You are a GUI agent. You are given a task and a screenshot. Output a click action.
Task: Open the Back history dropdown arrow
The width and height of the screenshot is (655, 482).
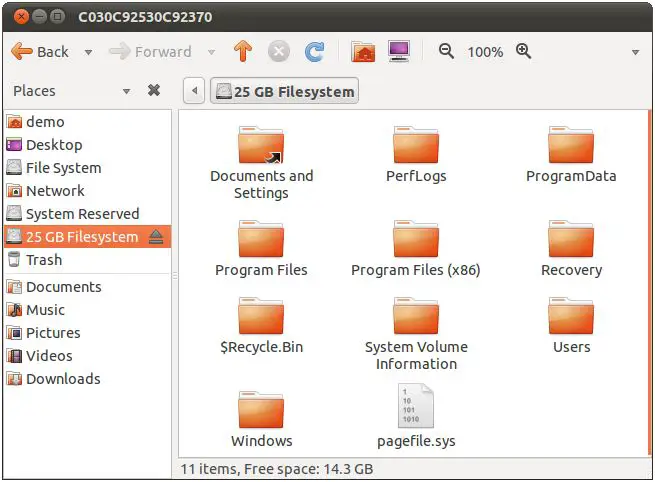[x=88, y=52]
